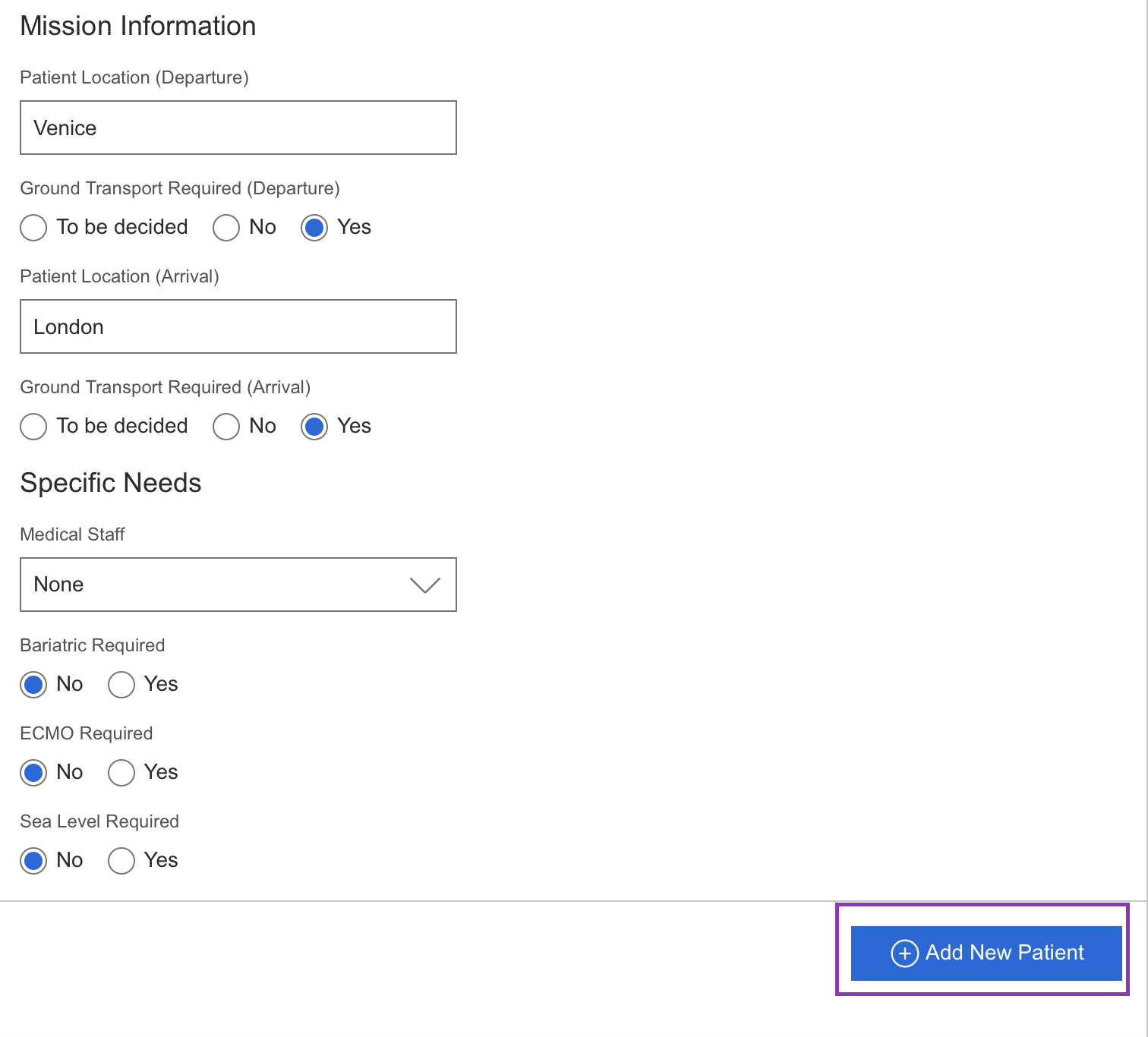
Task: Click the 'Medical Staff' field label
Action: pos(72,534)
